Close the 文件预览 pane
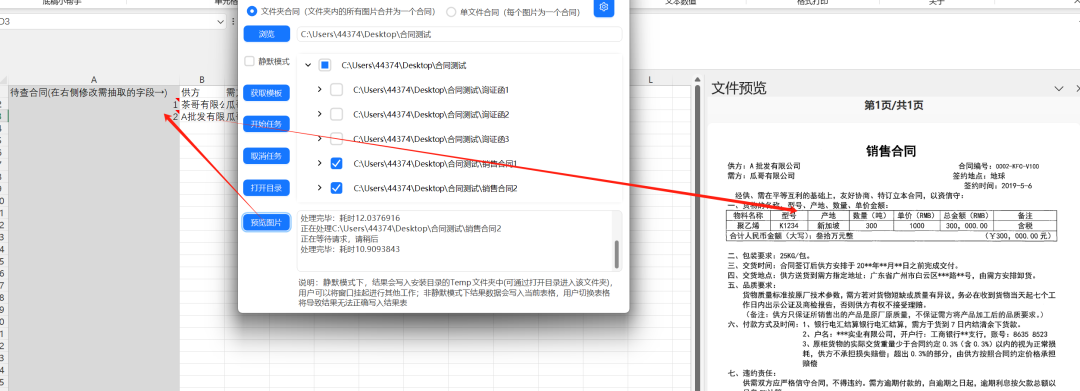This screenshot has width=1080, height=391. pyautogui.click(x=1077, y=88)
